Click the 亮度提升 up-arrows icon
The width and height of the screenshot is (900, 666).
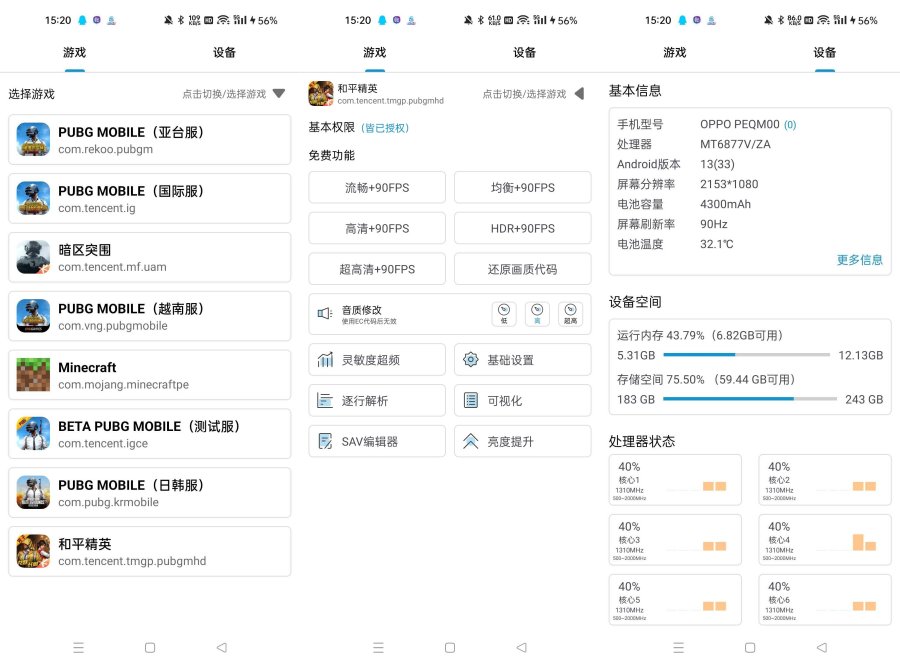coord(470,441)
